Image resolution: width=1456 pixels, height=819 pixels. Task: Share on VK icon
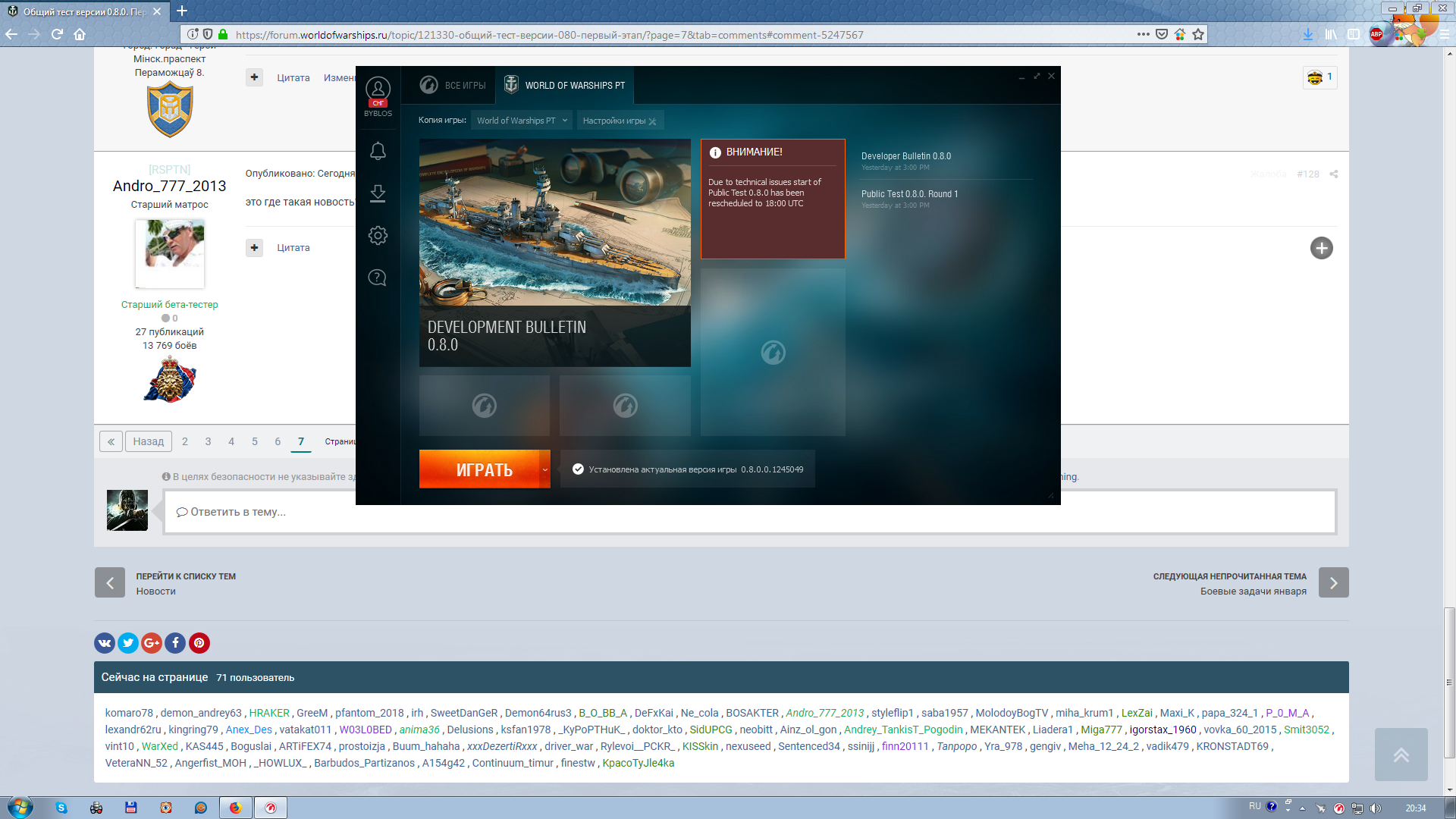tap(105, 643)
